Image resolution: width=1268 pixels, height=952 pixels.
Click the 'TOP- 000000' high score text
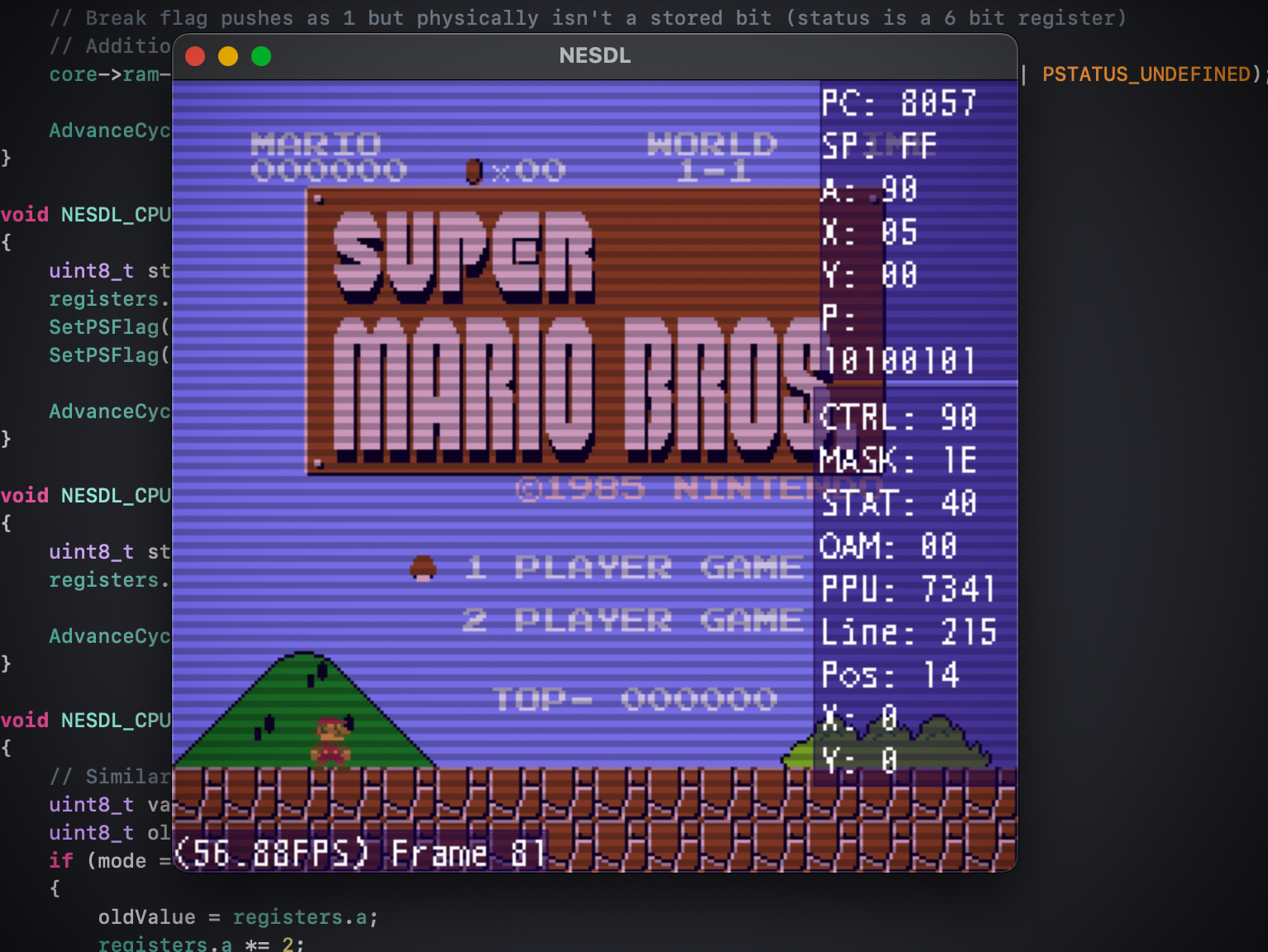(636, 699)
